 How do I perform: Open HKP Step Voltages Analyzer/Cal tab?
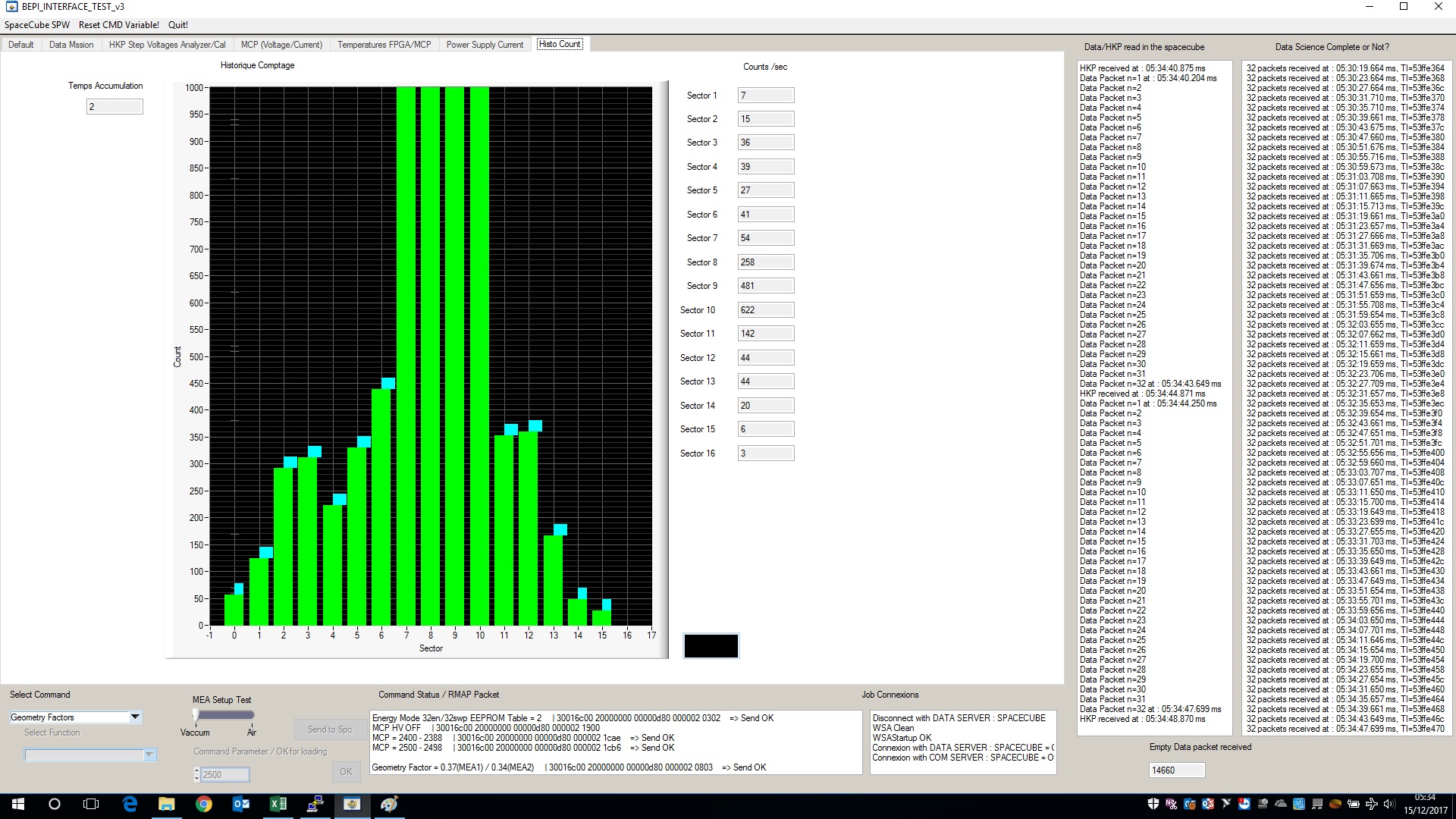(168, 45)
